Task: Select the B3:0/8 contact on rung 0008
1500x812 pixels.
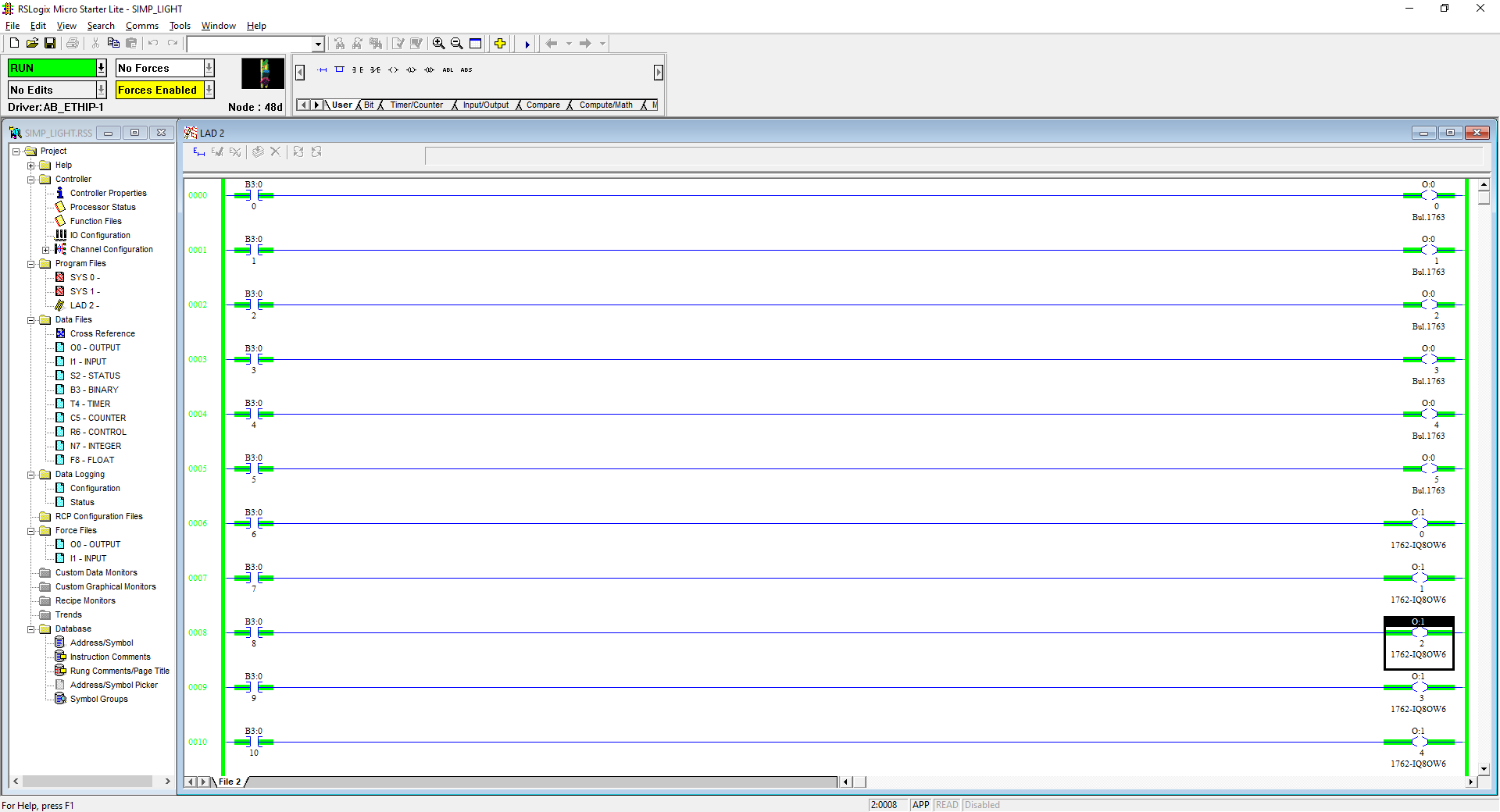Action: coord(254,632)
